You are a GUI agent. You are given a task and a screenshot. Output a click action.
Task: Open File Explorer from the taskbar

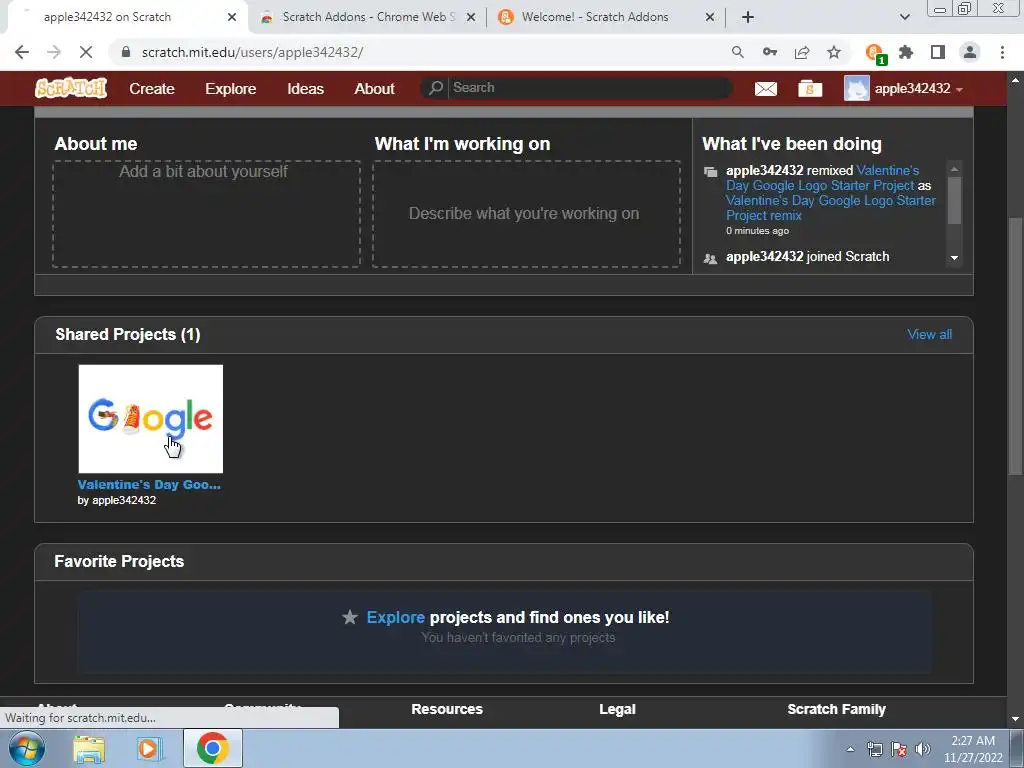coord(89,749)
